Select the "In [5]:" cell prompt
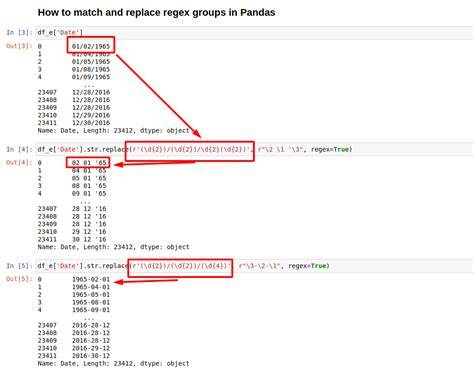Viewport: 474px width, 380px height. click(x=19, y=266)
